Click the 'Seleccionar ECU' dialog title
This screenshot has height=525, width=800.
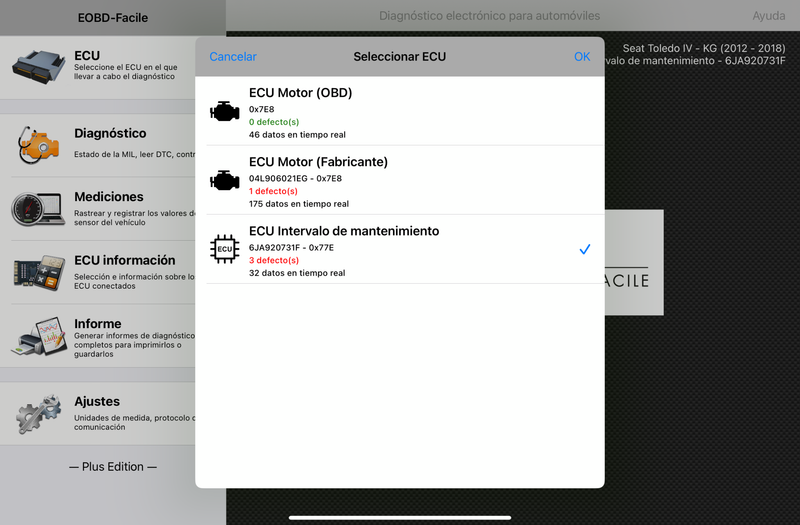399,57
